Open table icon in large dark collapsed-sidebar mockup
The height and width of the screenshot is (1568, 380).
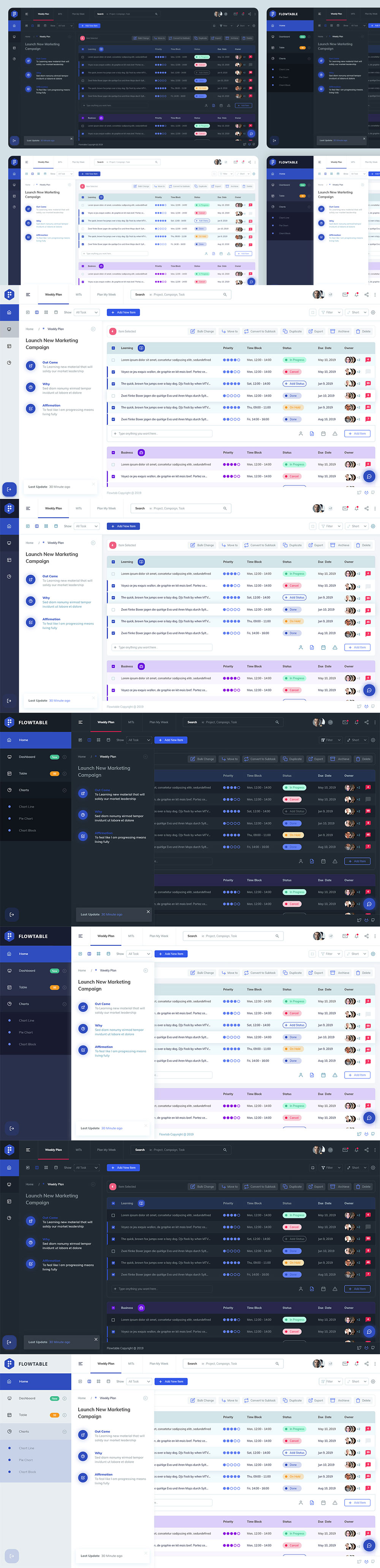(x=8, y=1202)
